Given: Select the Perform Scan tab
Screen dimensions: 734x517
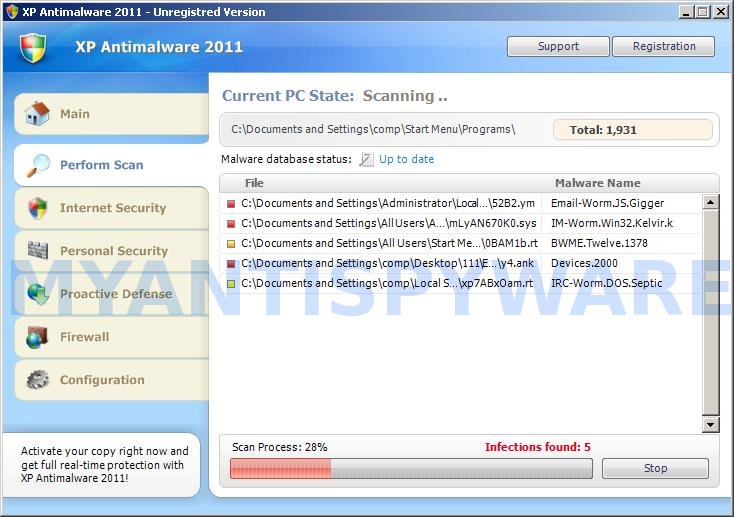Looking at the screenshot, I should [x=111, y=165].
